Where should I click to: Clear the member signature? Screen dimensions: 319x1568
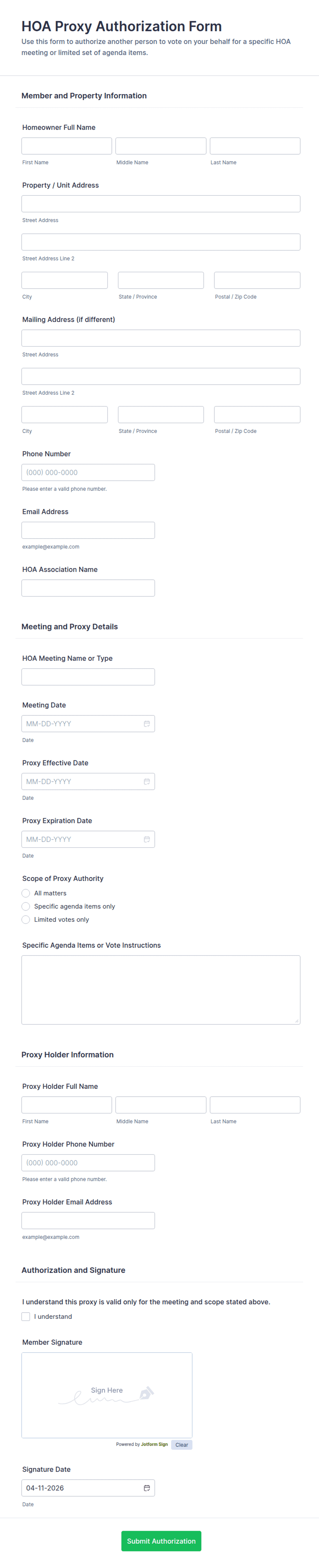click(x=181, y=1445)
